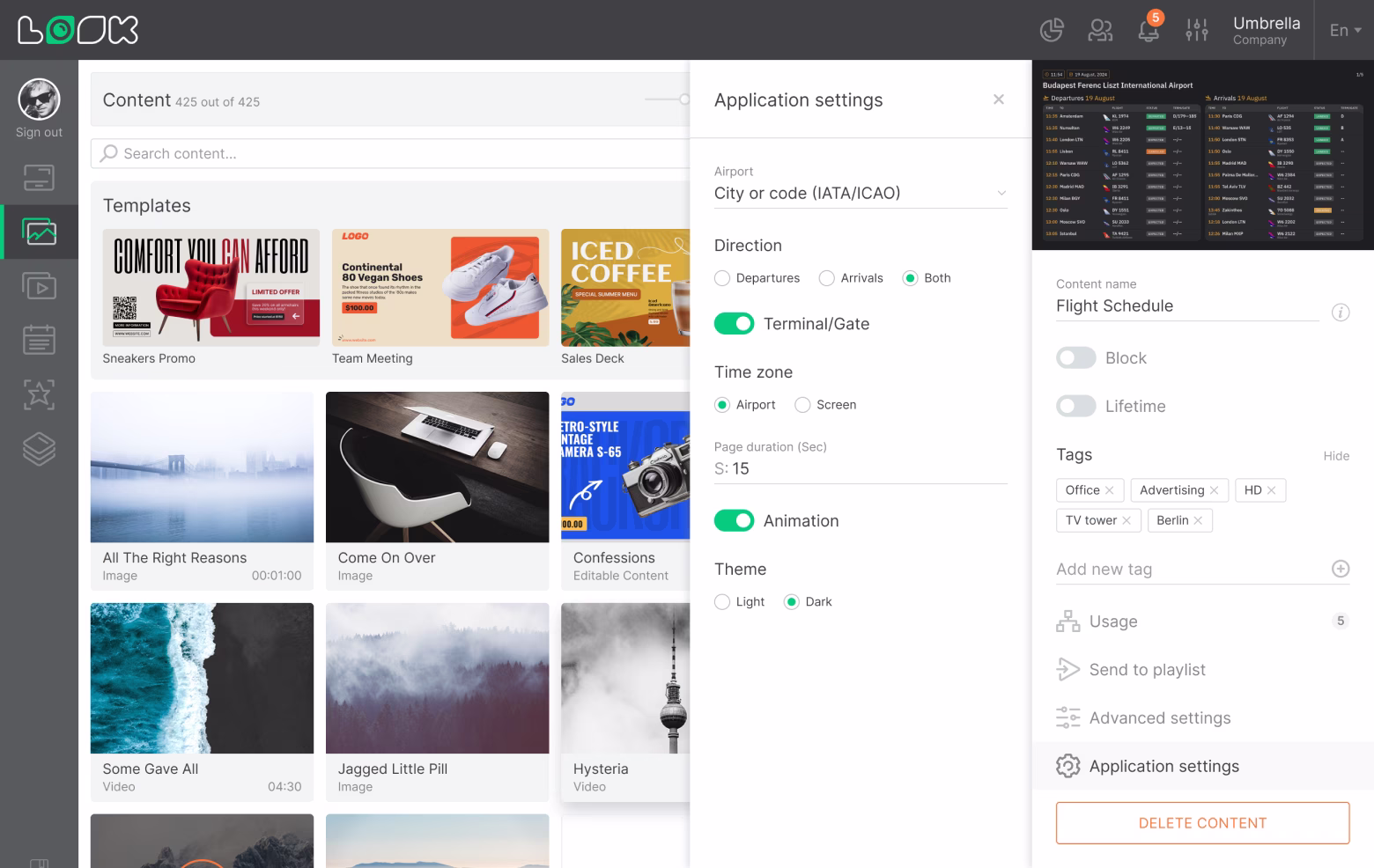Click the add new tag plus icon
The image size is (1374, 868).
point(1341,569)
